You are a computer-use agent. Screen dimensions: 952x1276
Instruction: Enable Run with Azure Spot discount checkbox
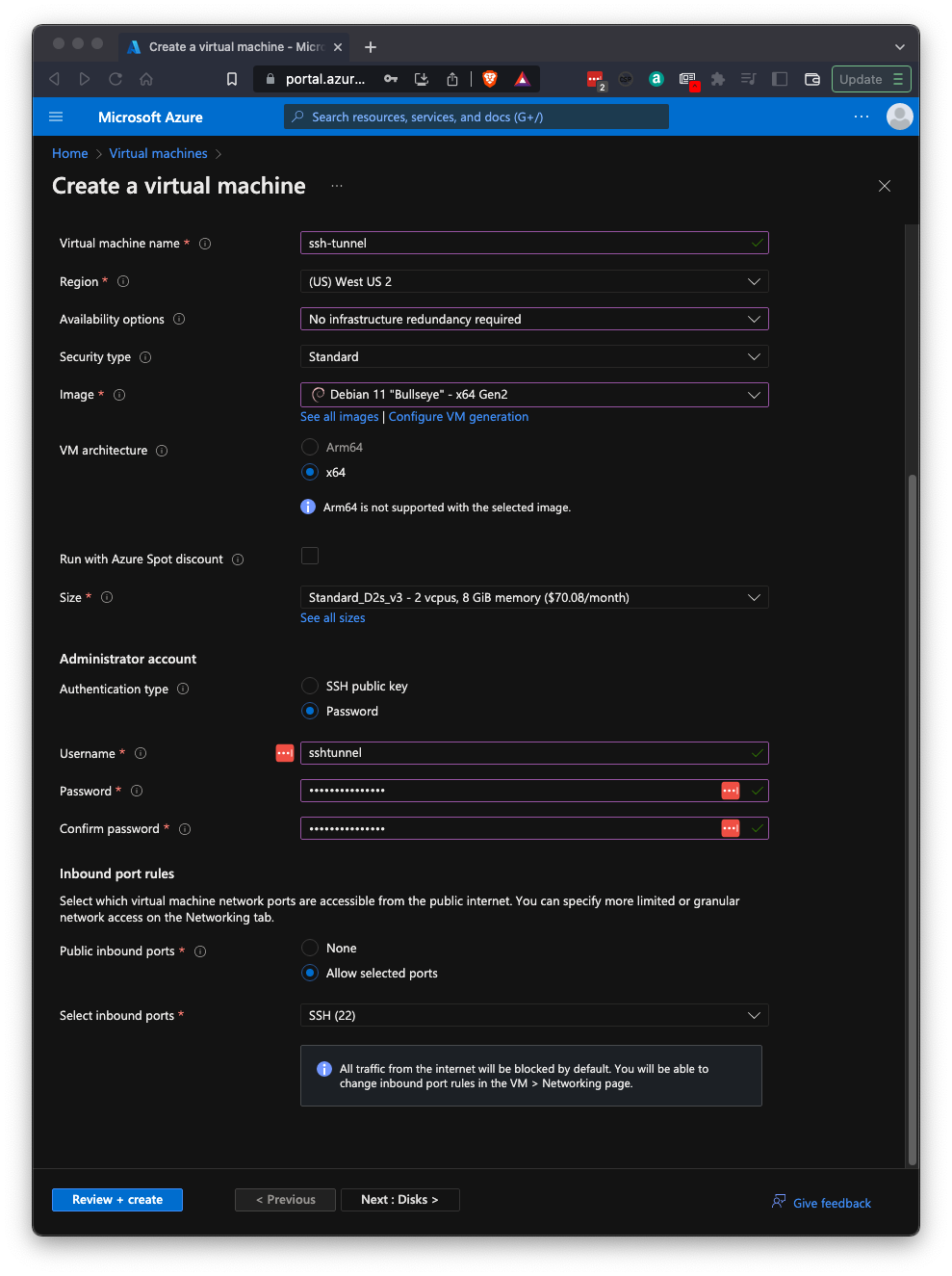(310, 556)
